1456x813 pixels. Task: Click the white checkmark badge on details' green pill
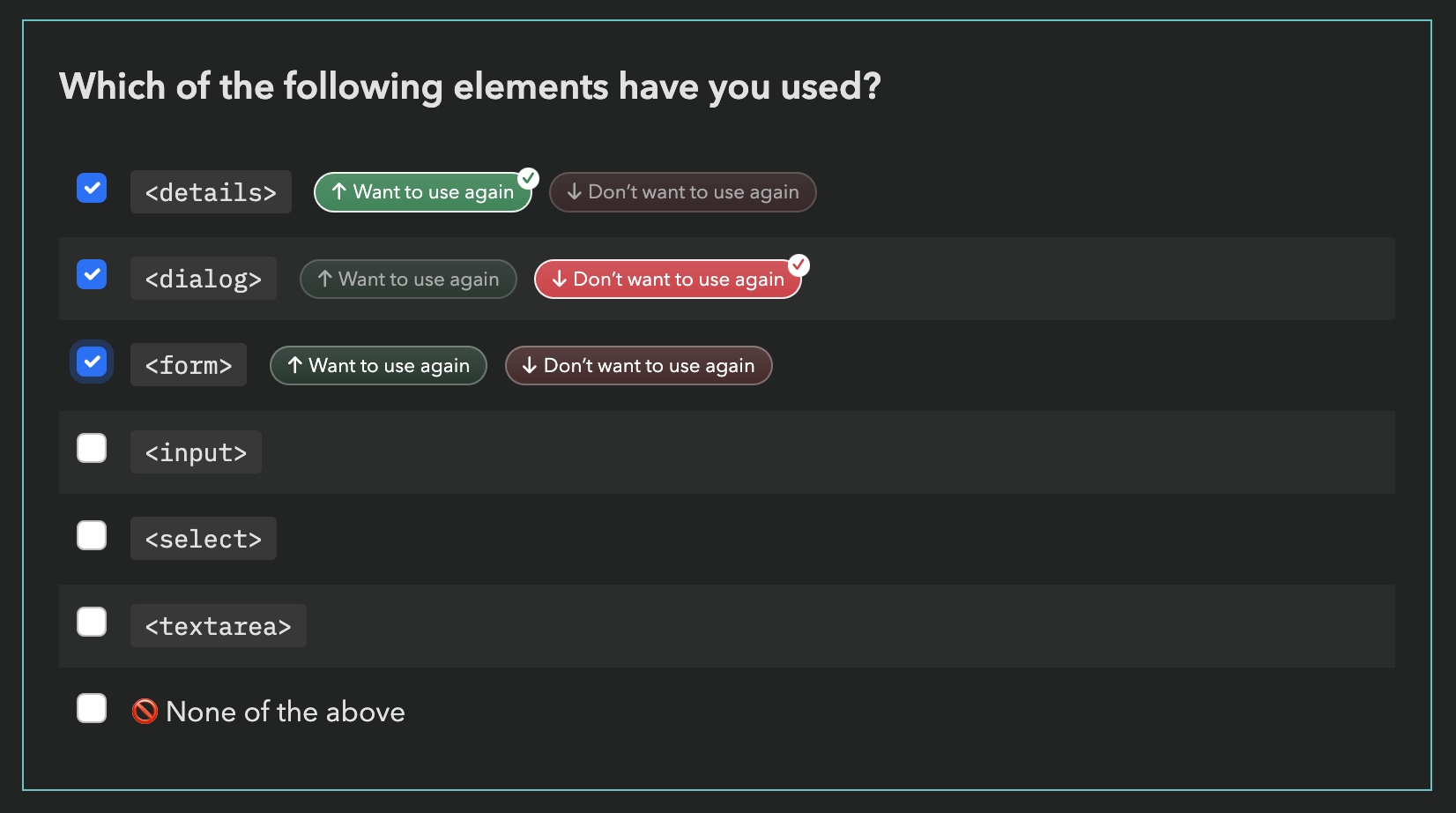click(x=528, y=178)
